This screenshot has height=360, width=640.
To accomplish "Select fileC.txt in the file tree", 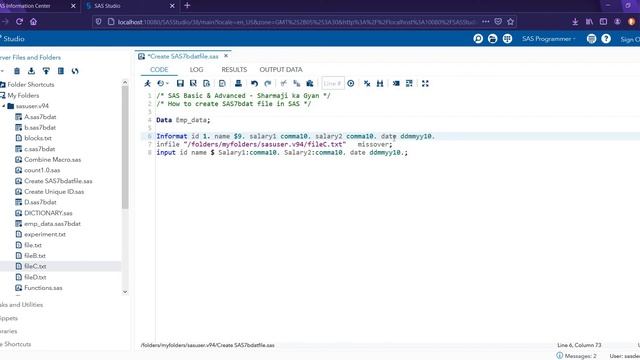I will (35, 266).
